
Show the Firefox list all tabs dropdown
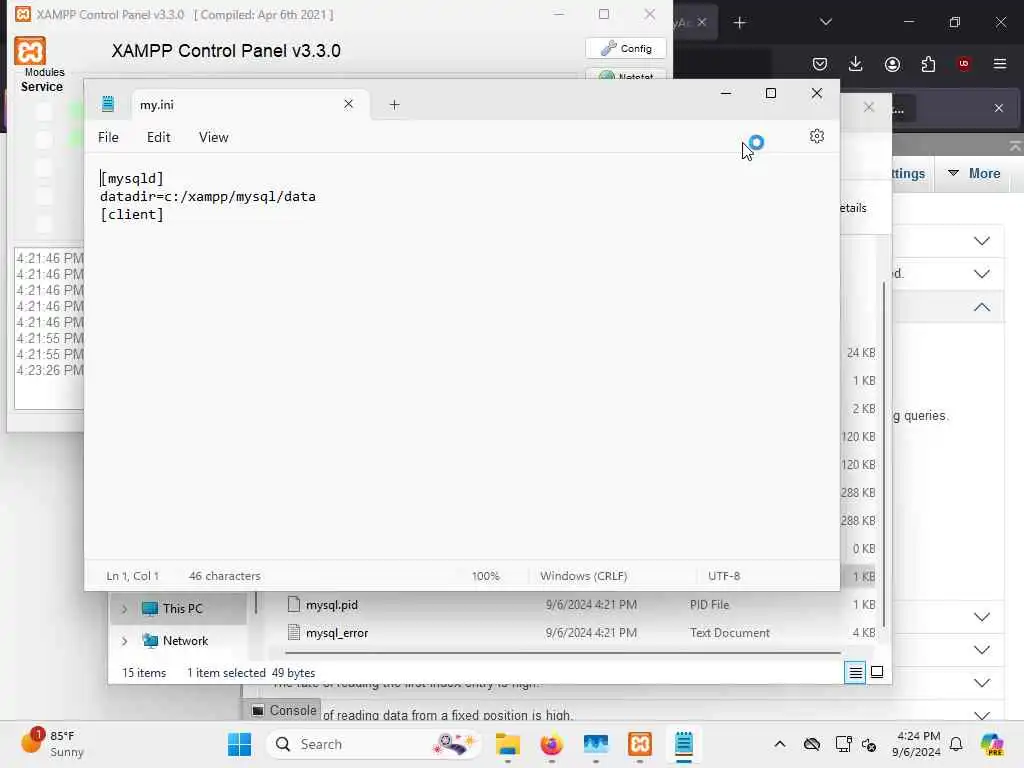click(x=825, y=22)
